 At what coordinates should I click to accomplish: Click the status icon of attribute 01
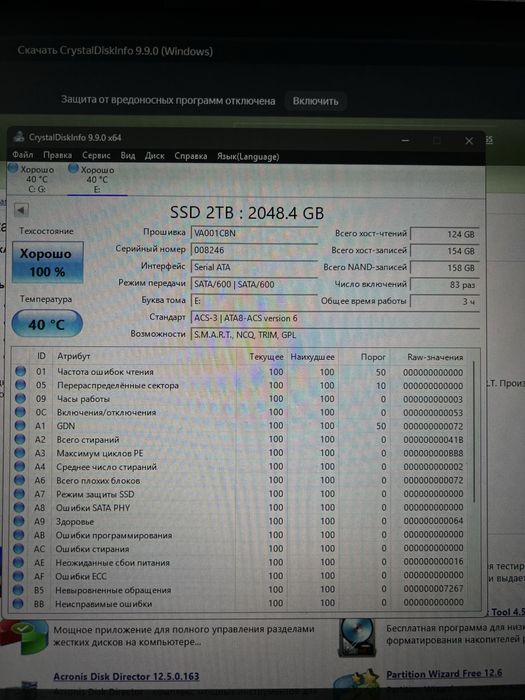click(20, 371)
